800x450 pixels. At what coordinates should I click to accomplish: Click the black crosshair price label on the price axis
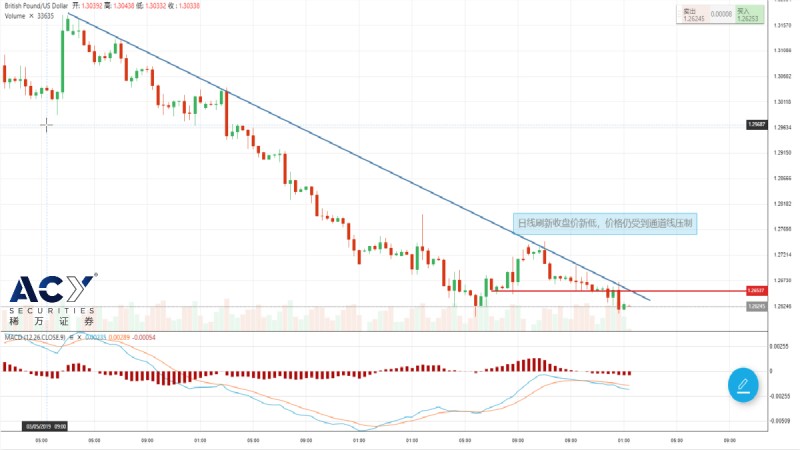coord(756,124)
